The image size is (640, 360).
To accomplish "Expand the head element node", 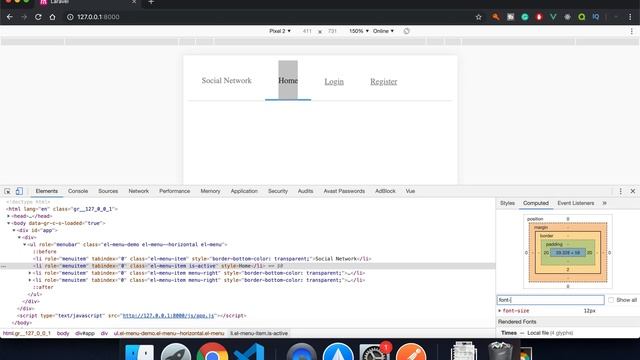I will click(x=9, y=216).
